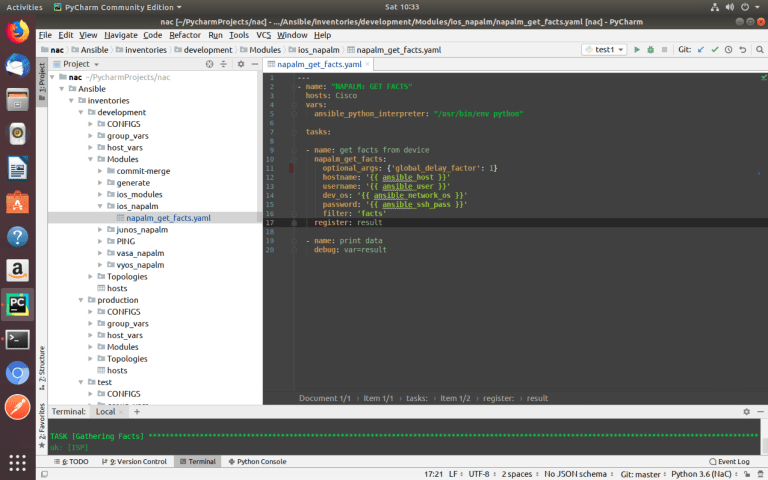768x480 pixels.
Task: Open the TODO tool window tab
Action: pos(72,461)
